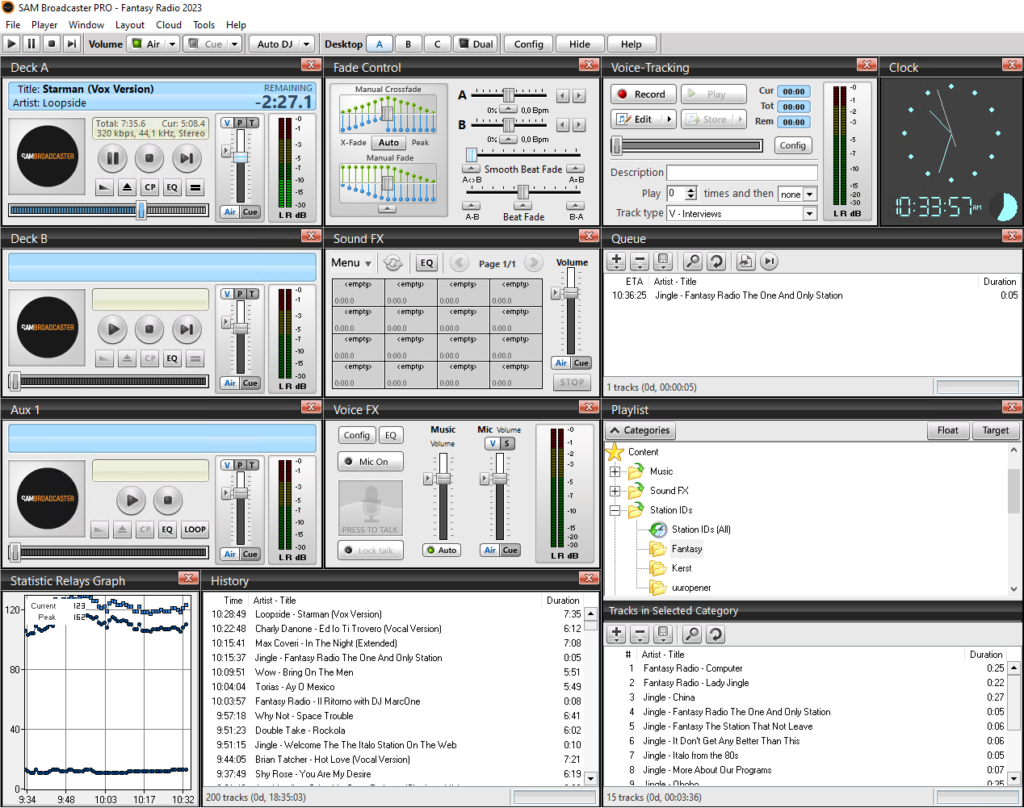
Task: Select the Fantasy folder under Station IDs
Action: pyautogui.click(x=686, y=549)
